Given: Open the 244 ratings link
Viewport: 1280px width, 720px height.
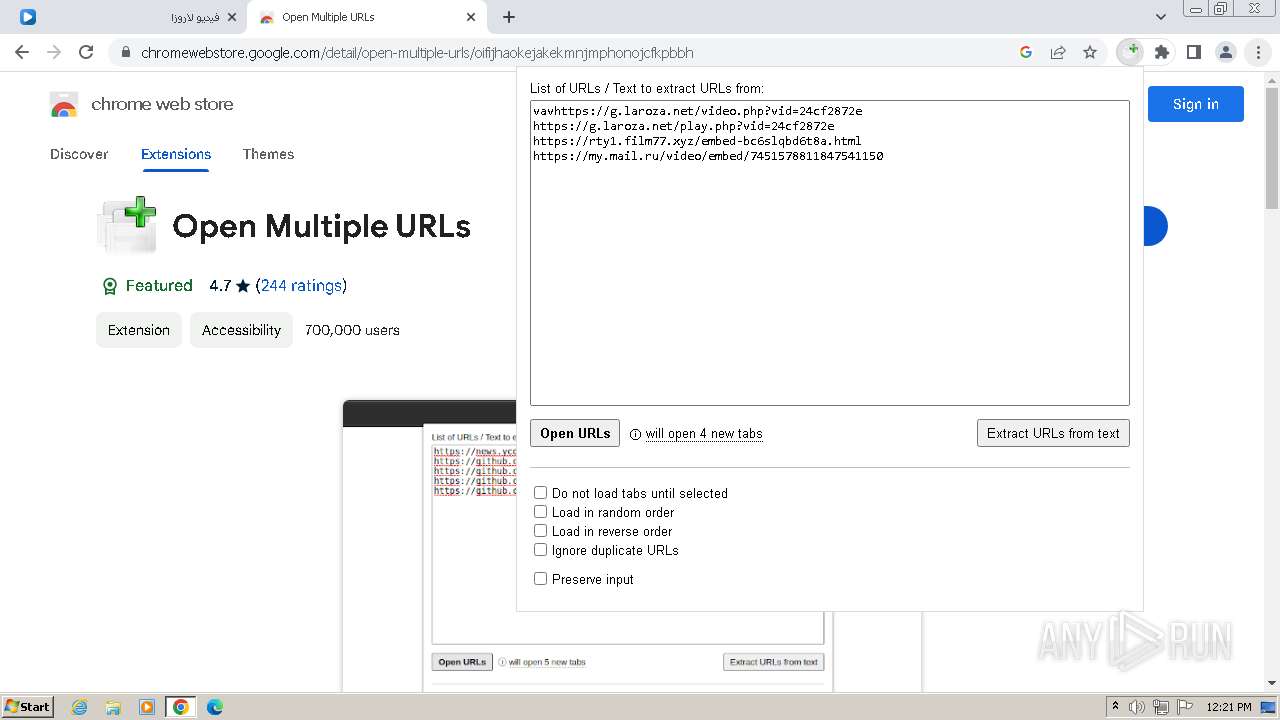Looking at the screenshot, I should [301, 286].
